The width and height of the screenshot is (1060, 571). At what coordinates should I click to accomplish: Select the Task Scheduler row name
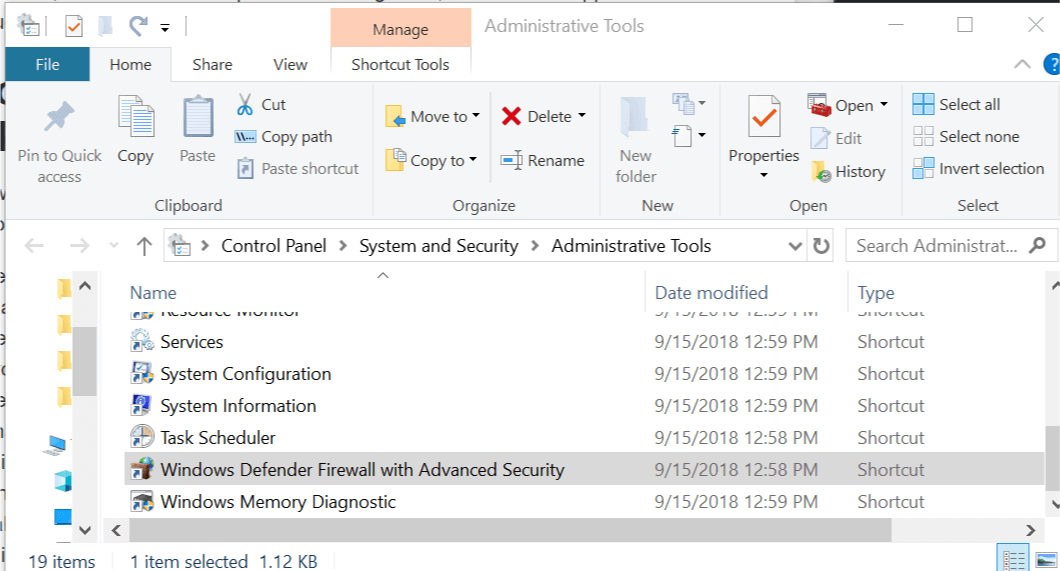[x=218, y=437]
